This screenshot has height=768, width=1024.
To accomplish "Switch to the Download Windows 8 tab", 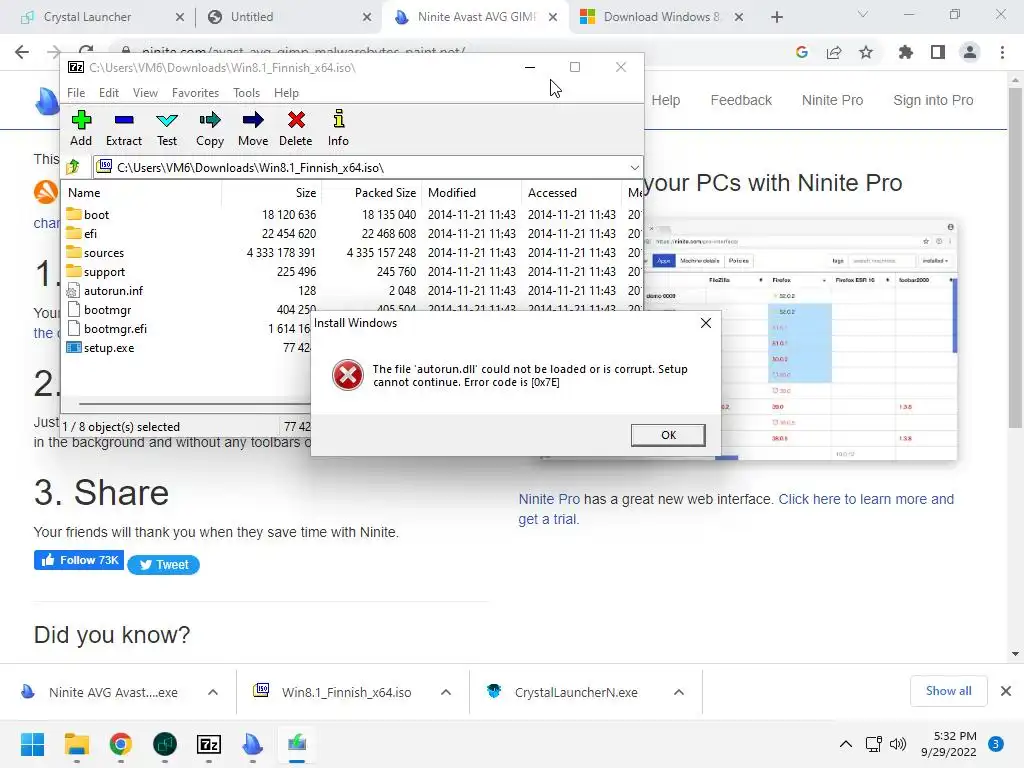I will pos(660,17).
